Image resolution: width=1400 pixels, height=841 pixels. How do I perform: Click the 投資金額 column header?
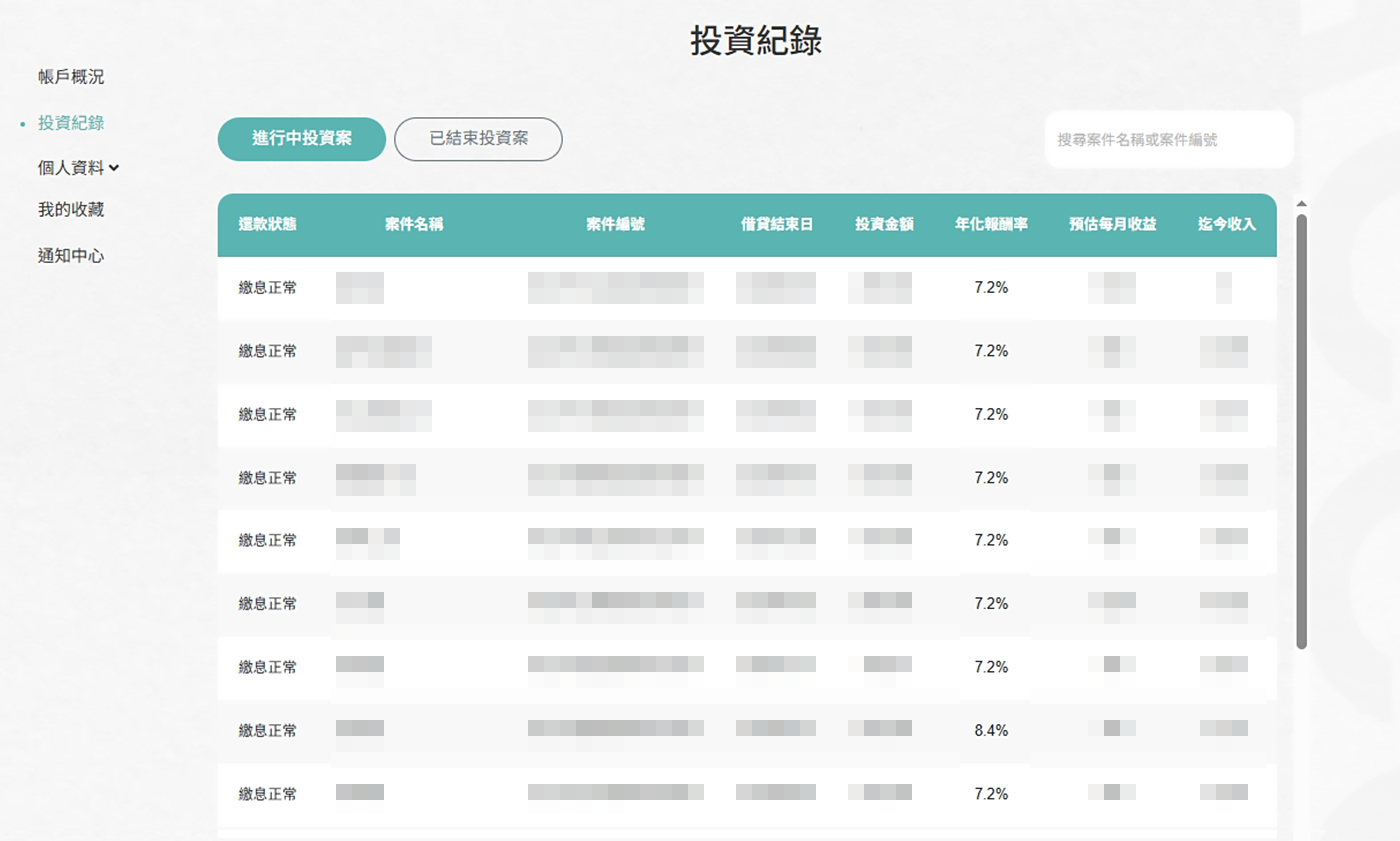[884, 225]
